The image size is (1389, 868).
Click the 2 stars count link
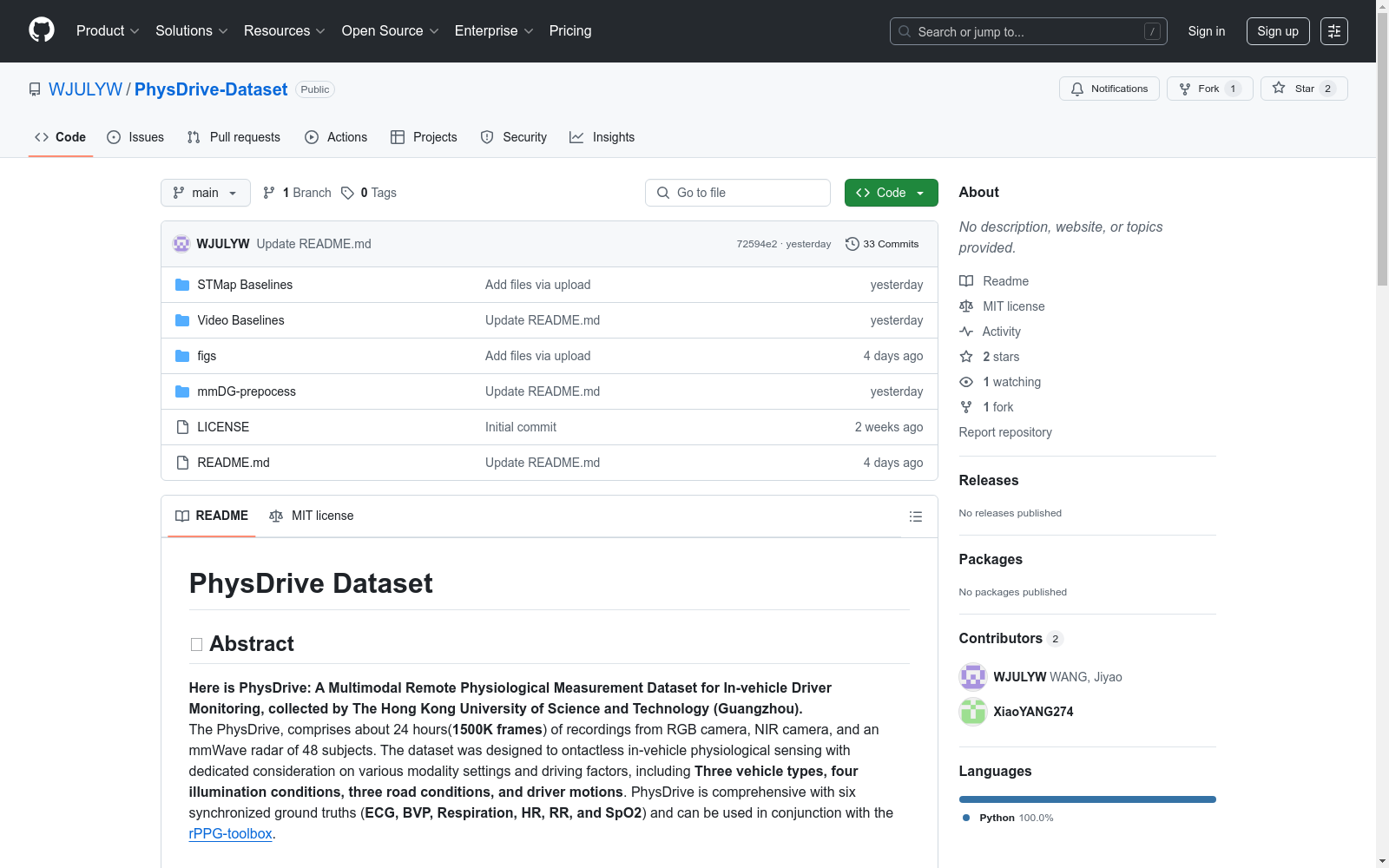(x=1001, y=357)
